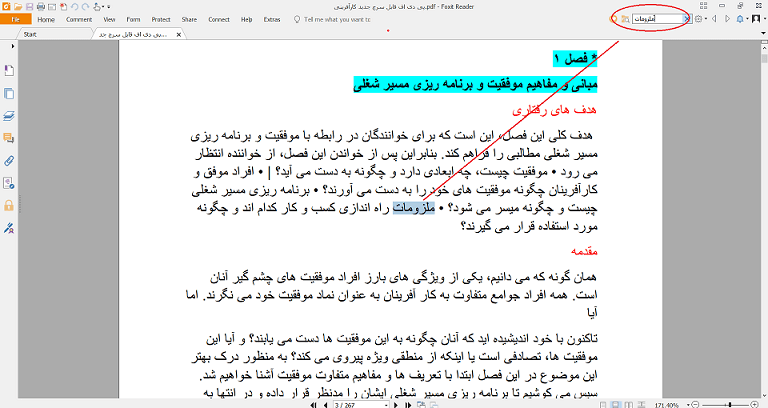Click the search text field containing ملزومات
The width and height of the screenshot is (768, 408).
tap(658, 19)
